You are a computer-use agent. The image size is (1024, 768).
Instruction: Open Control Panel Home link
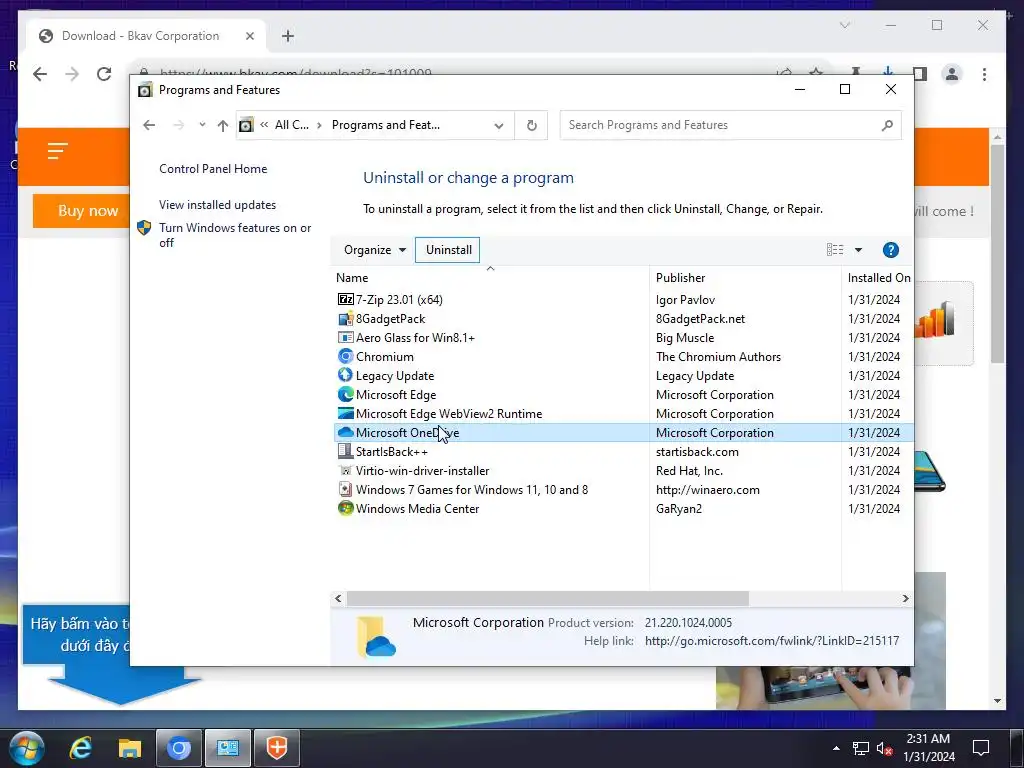(x=213, y=168)
